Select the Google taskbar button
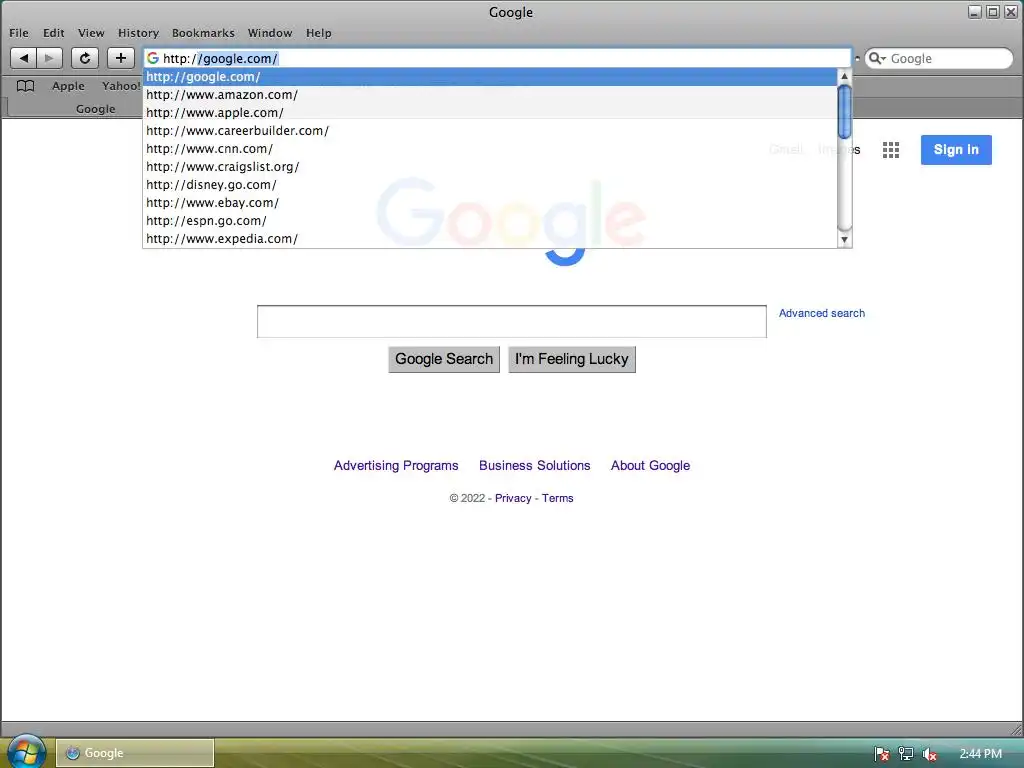 coord(135,752)
